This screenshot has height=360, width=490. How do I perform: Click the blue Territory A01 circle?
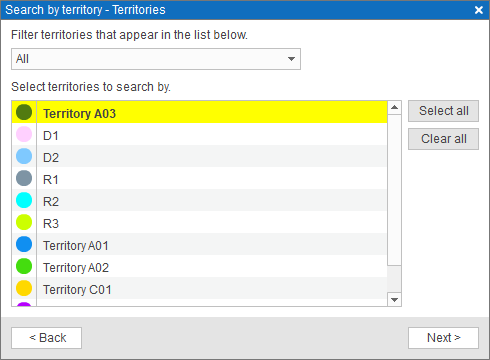(24, 244)
